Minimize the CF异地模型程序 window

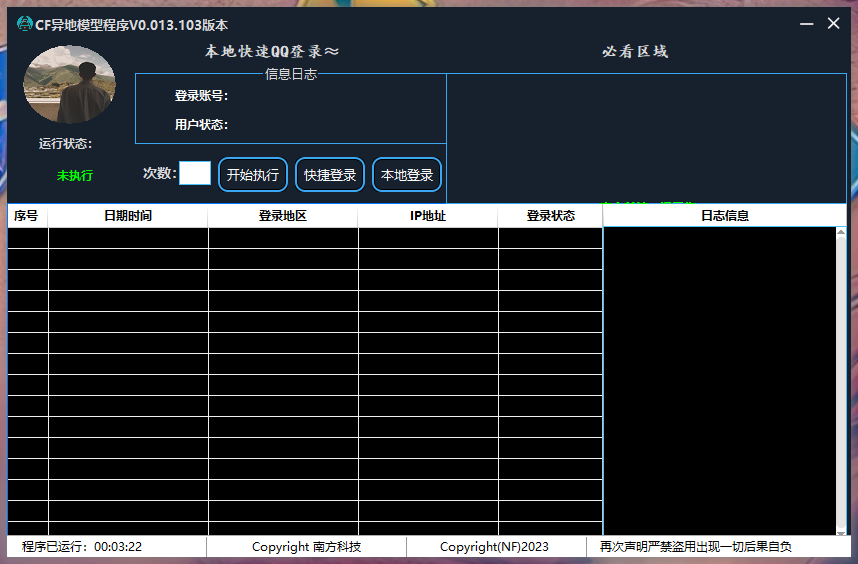(806, 24)
